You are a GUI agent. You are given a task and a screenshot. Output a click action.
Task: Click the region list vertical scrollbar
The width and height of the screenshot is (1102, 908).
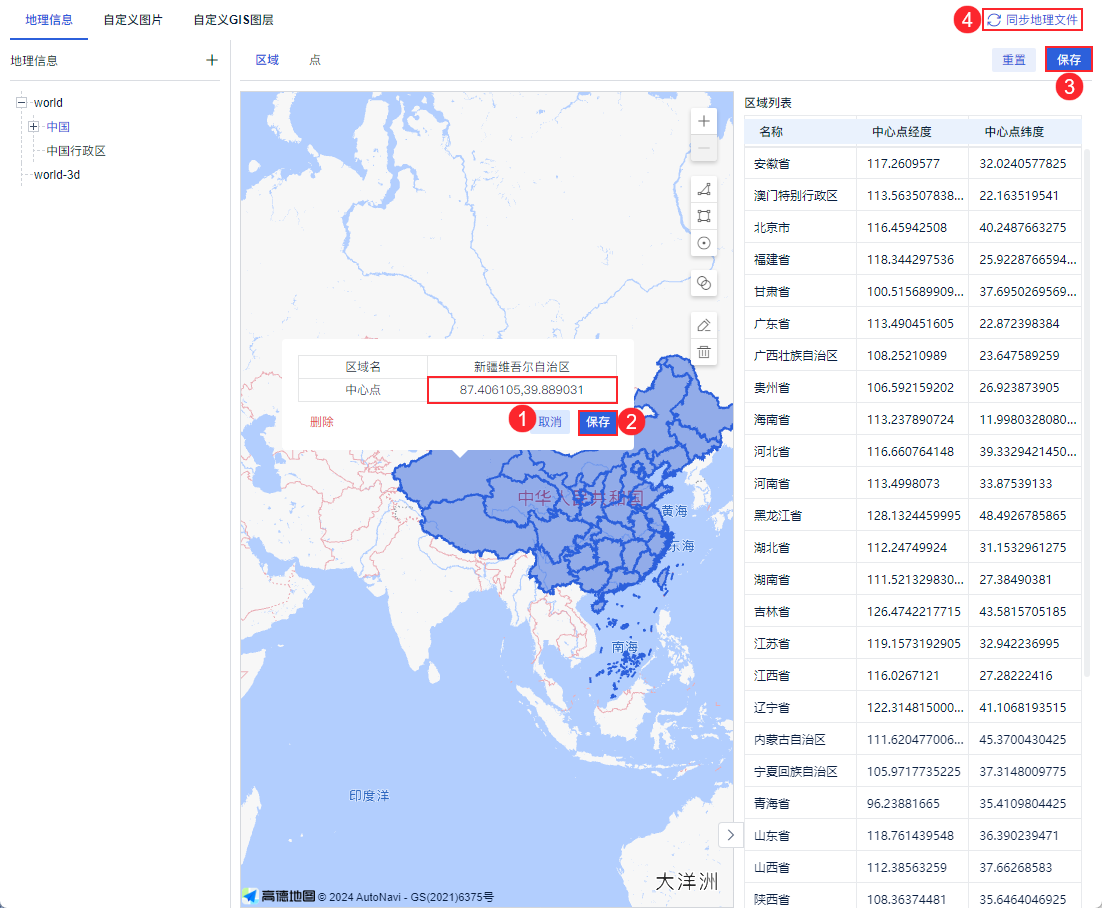coord(1087,411)
